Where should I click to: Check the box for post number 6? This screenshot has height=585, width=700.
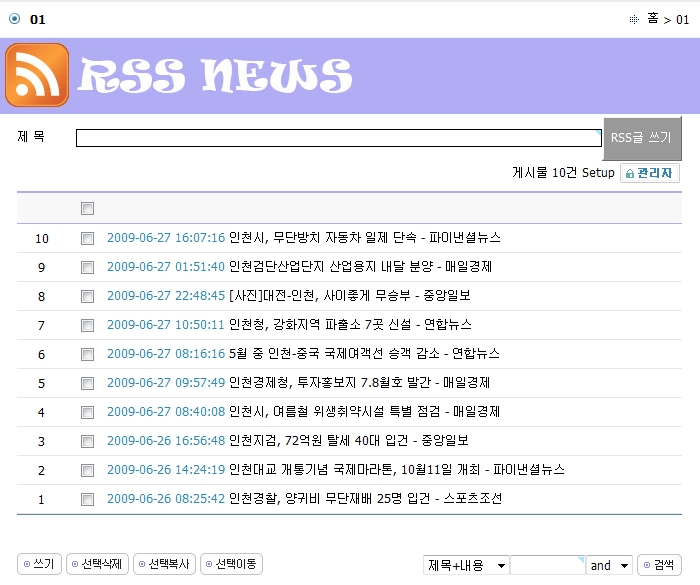[88, 354]
